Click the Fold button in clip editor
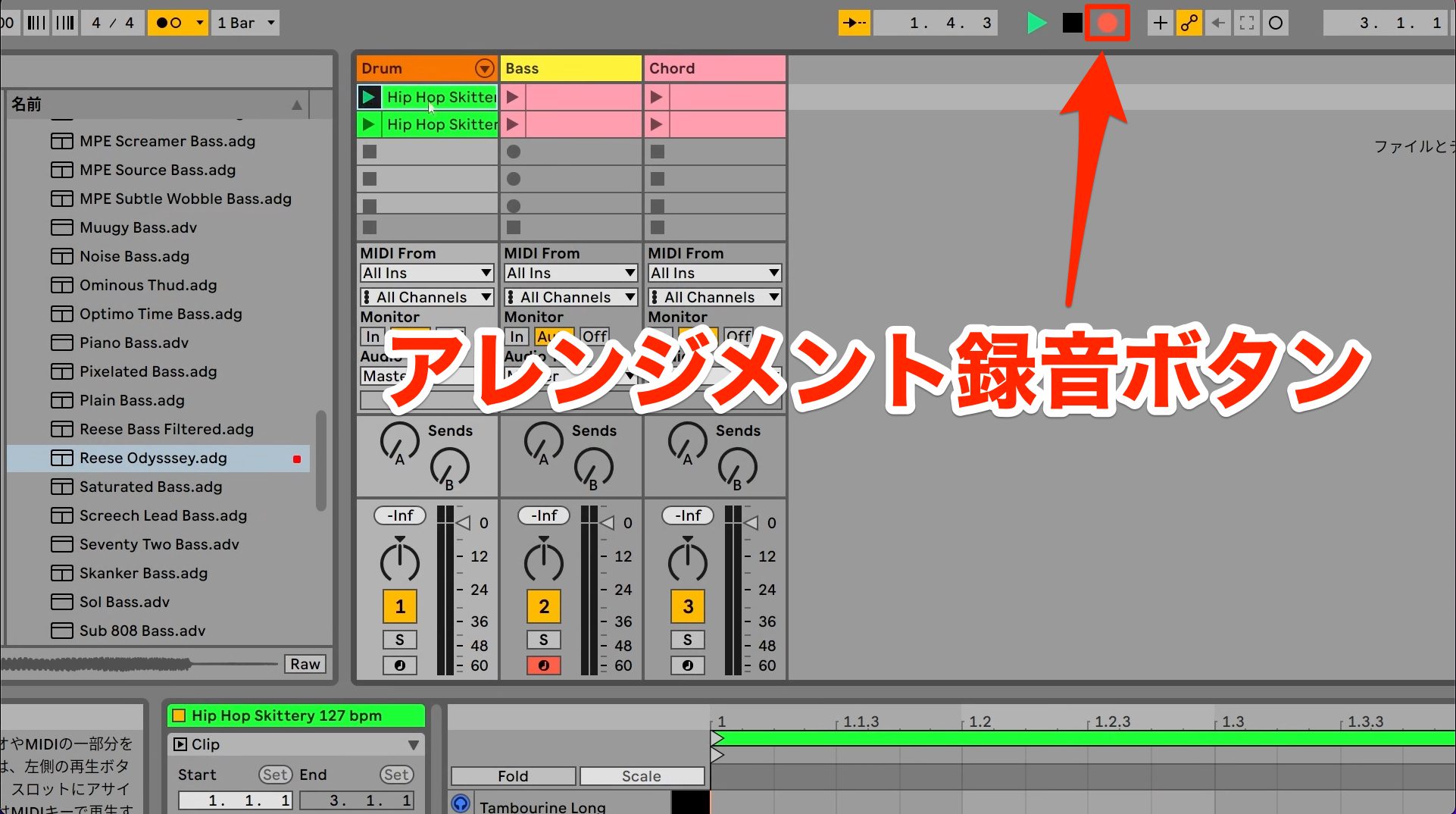Image resolution: width=1456 pixels, height=814 pixels. (x=513, y=776)
